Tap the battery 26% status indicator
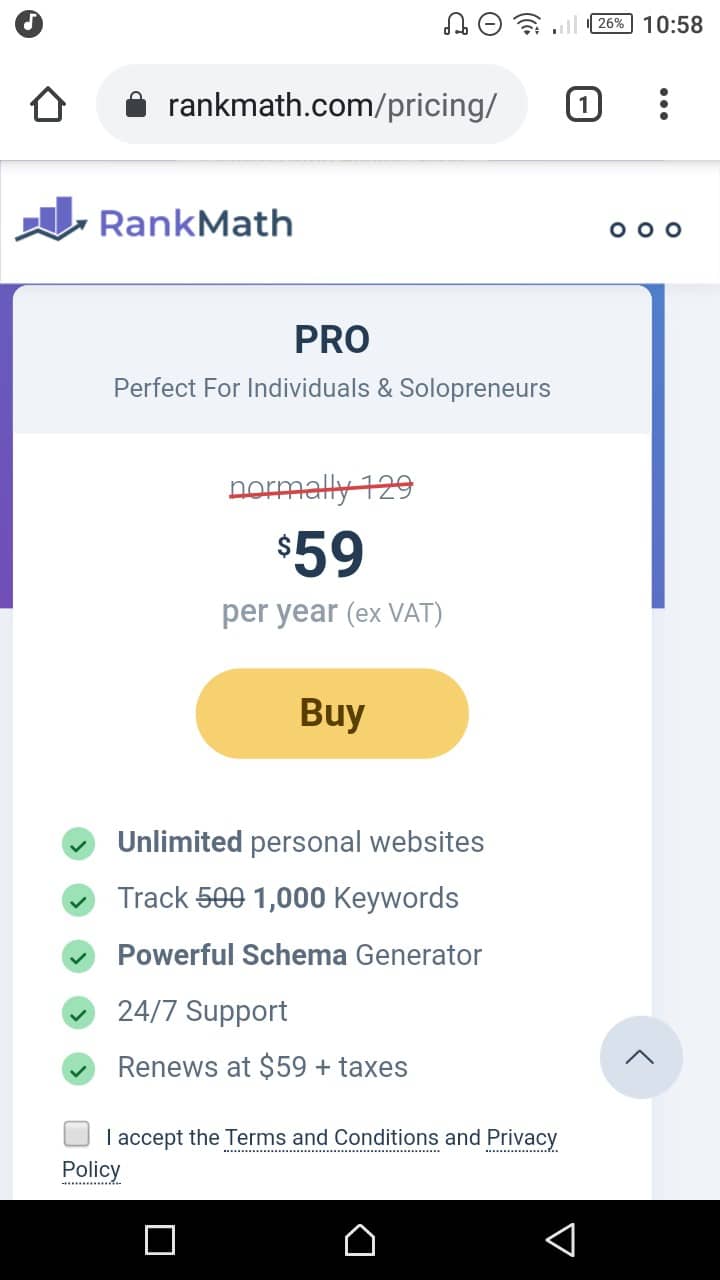720x1280 pixels. click(x=611, y=24)
